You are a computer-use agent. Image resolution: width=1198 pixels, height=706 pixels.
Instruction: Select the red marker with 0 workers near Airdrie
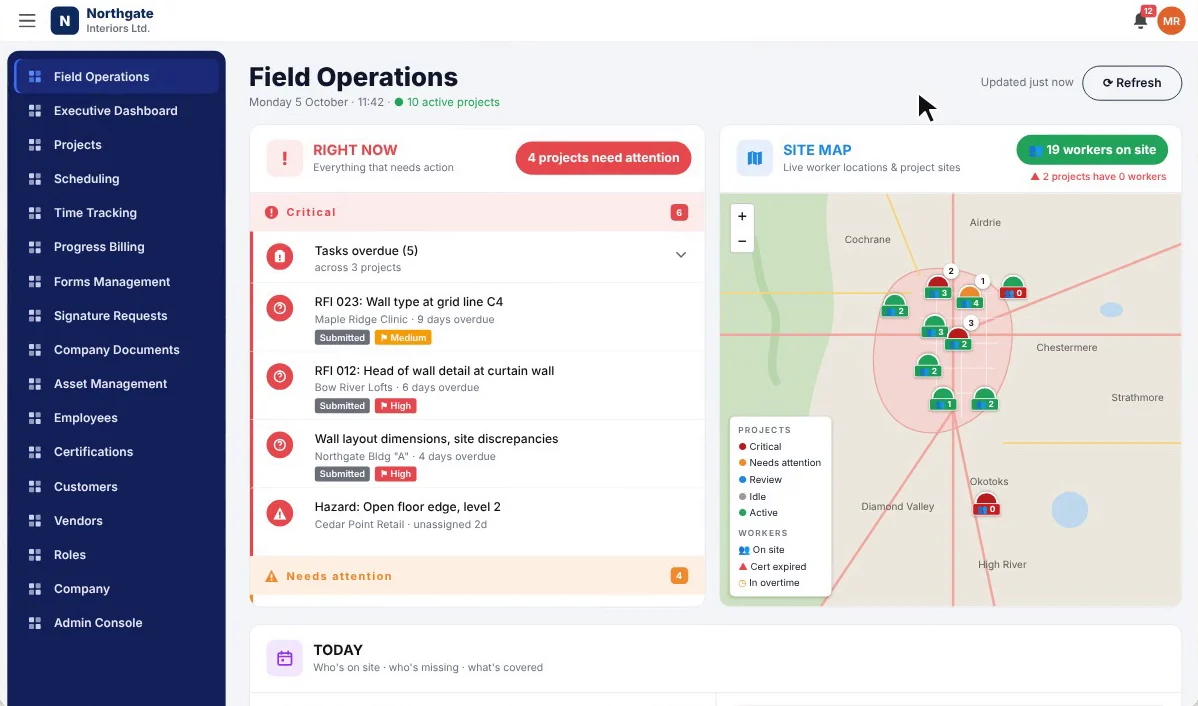pyautogui.click(x=1012, y=287)
